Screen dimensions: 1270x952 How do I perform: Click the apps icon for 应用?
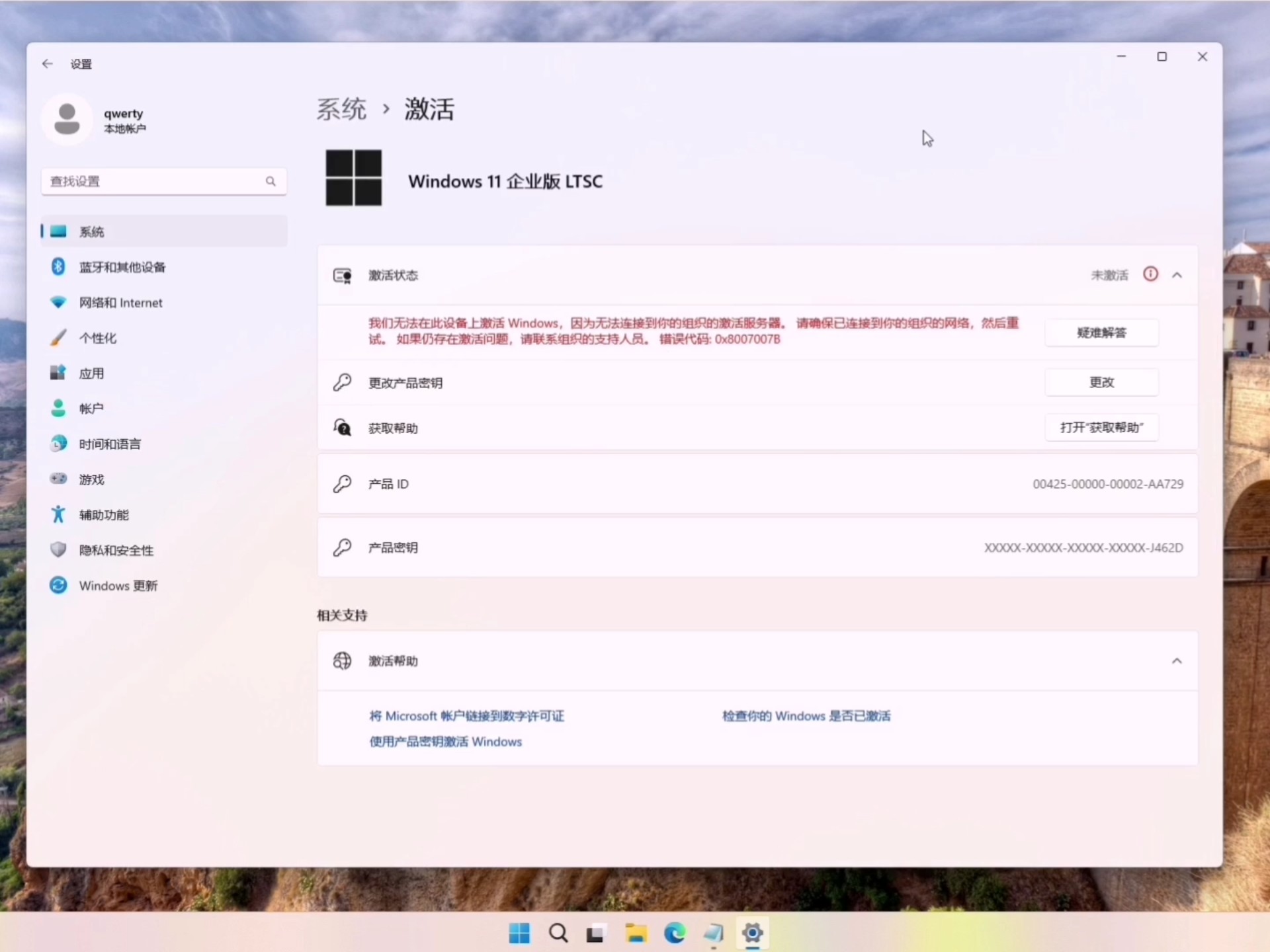(58, 373)
